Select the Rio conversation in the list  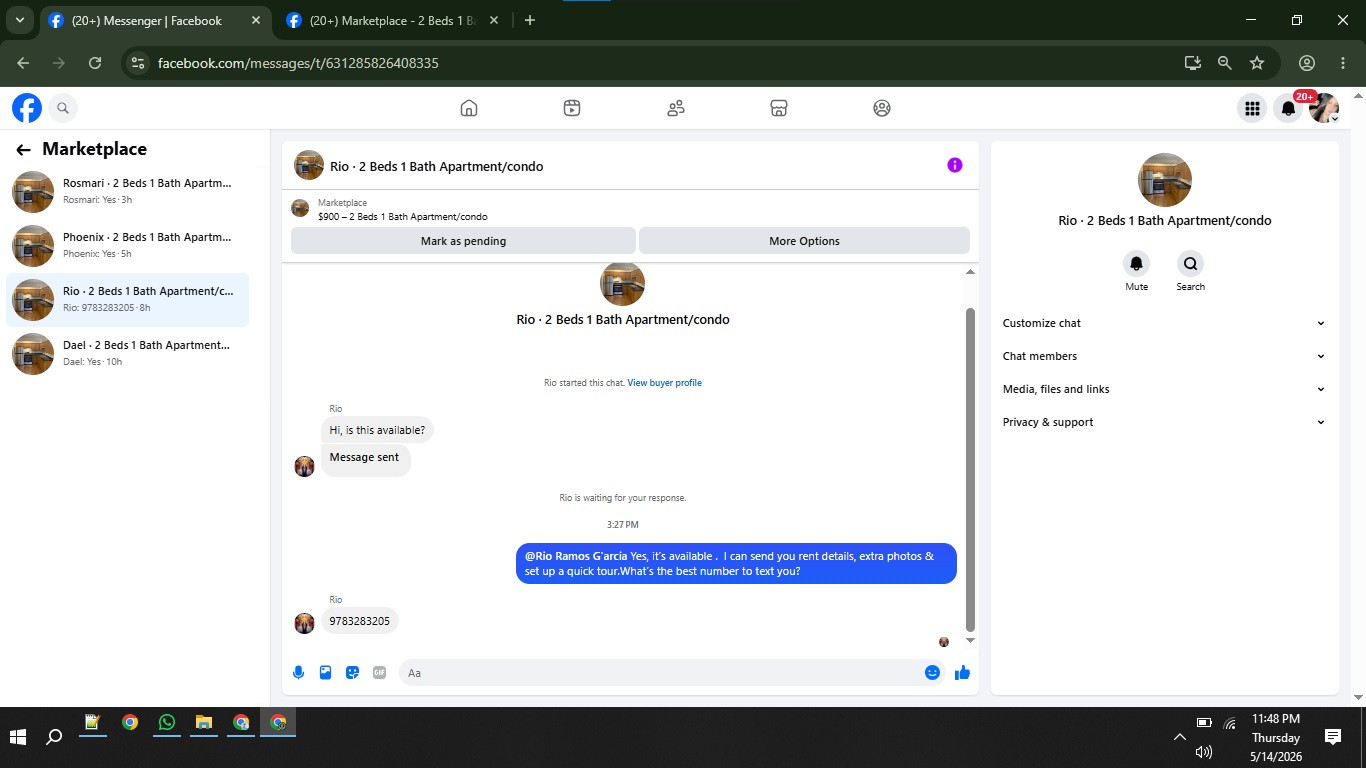(x=128, y=300)
